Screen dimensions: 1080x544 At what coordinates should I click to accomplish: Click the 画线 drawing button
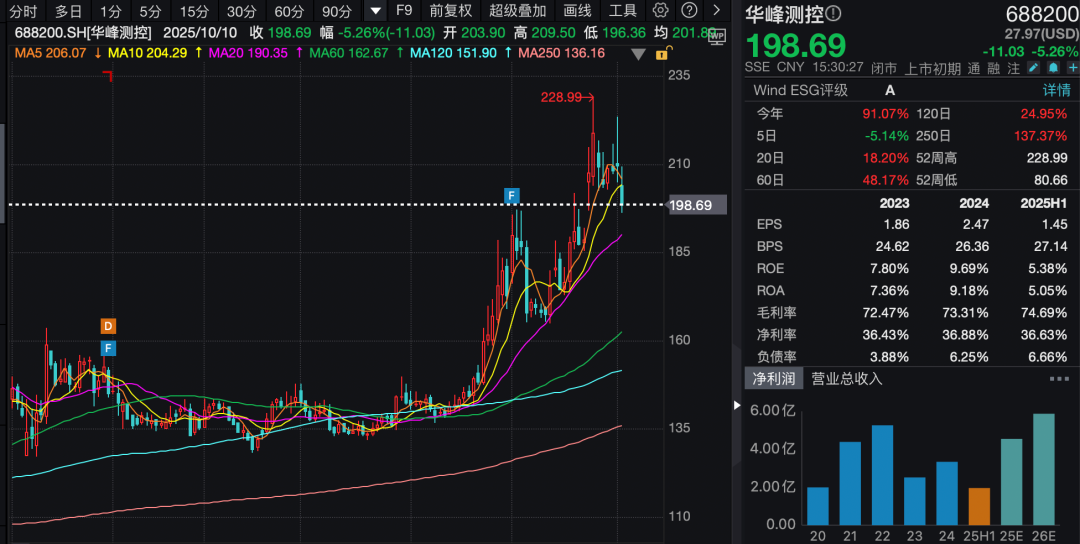point(577,11)
